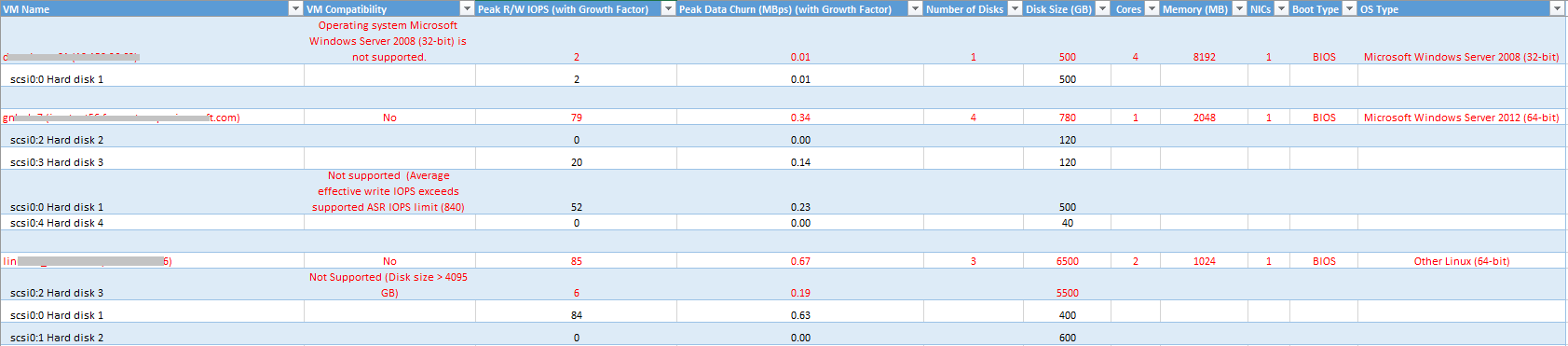Select data churn value 0.19

tap(800, 293)
